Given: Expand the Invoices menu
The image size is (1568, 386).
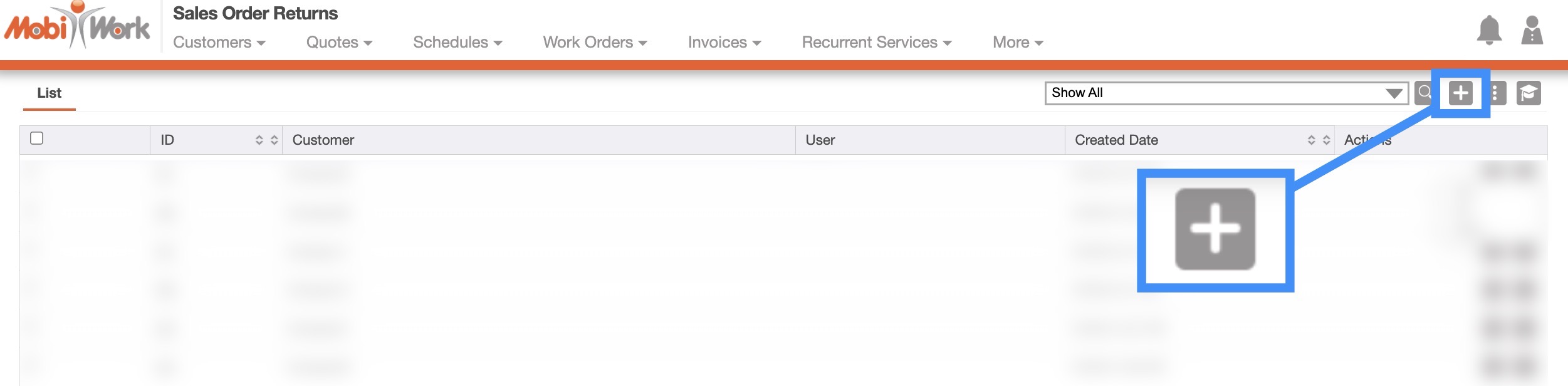Looking at the screenshot, I should pyautogui.click(x=724, y=42).
